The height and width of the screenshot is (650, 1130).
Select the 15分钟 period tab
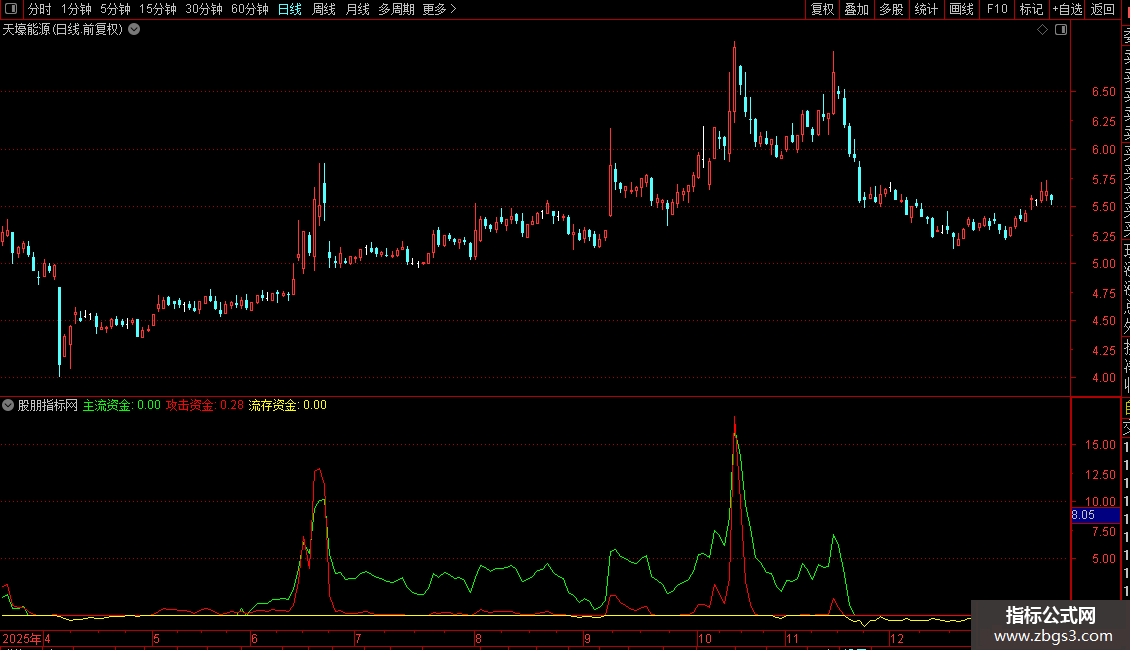[158, 9]
